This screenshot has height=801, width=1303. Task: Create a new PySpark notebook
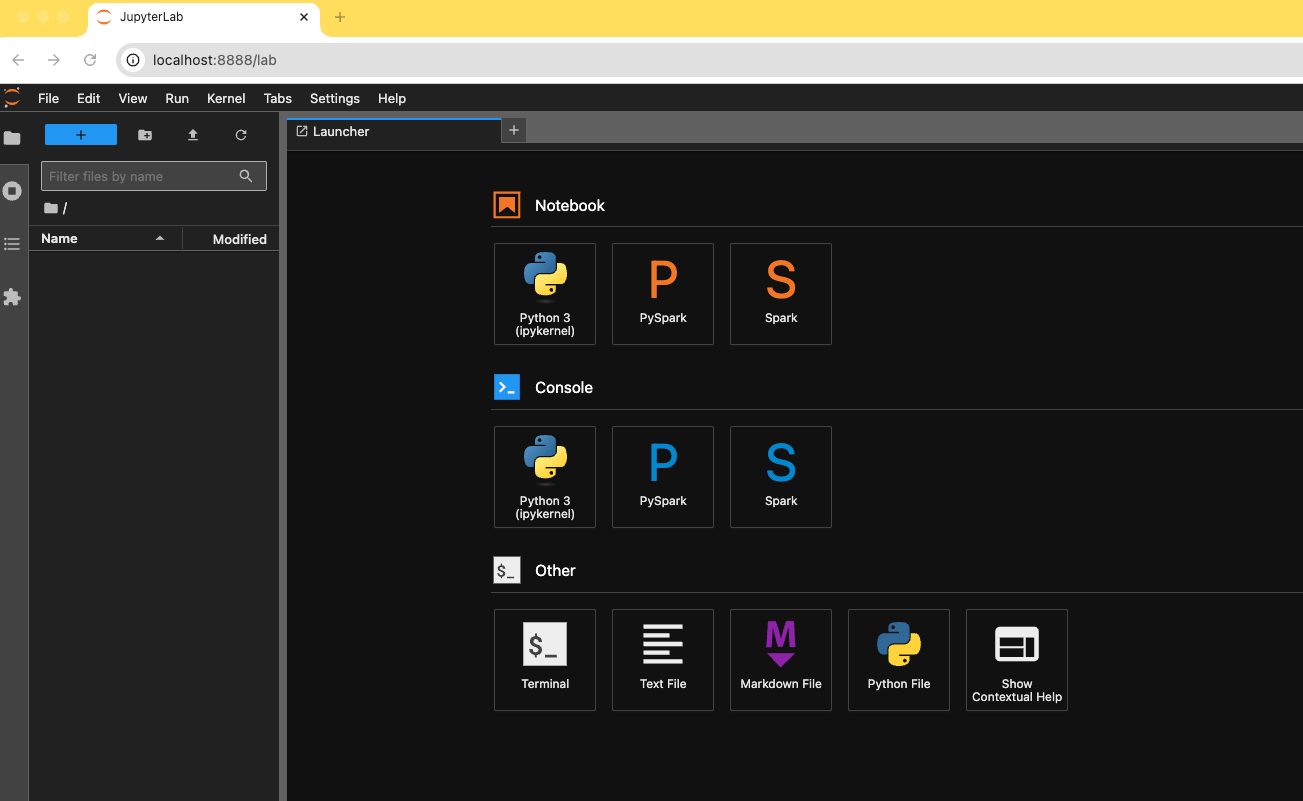[663, 294]
